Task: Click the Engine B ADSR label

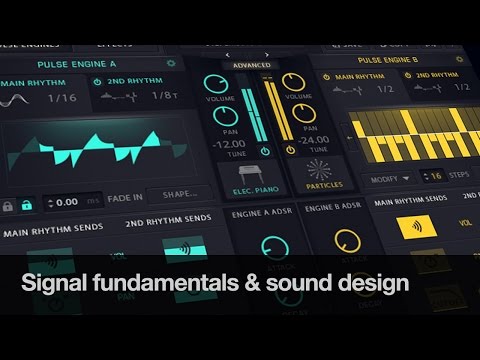Action: coord(333,207)
